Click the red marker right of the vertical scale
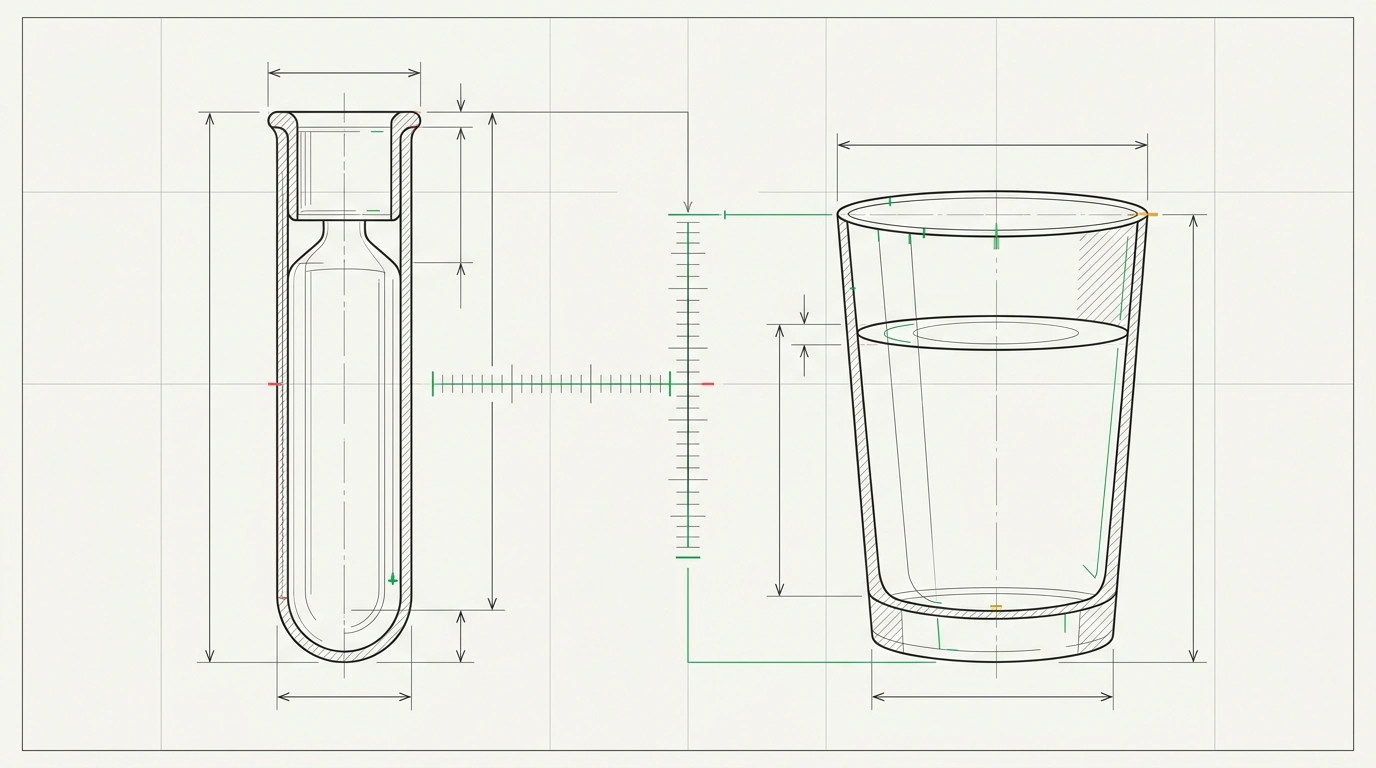1376x768 pixels. click(708, 384)
